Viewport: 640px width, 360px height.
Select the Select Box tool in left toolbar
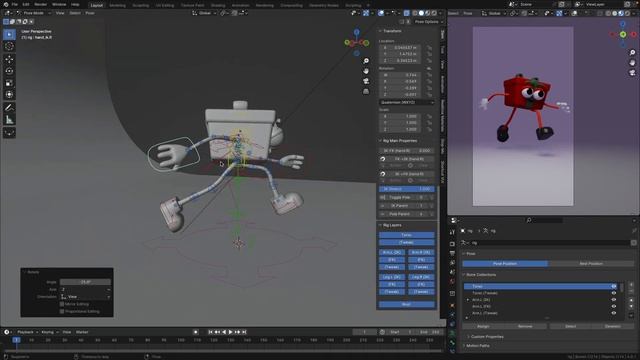click(9, 34)
